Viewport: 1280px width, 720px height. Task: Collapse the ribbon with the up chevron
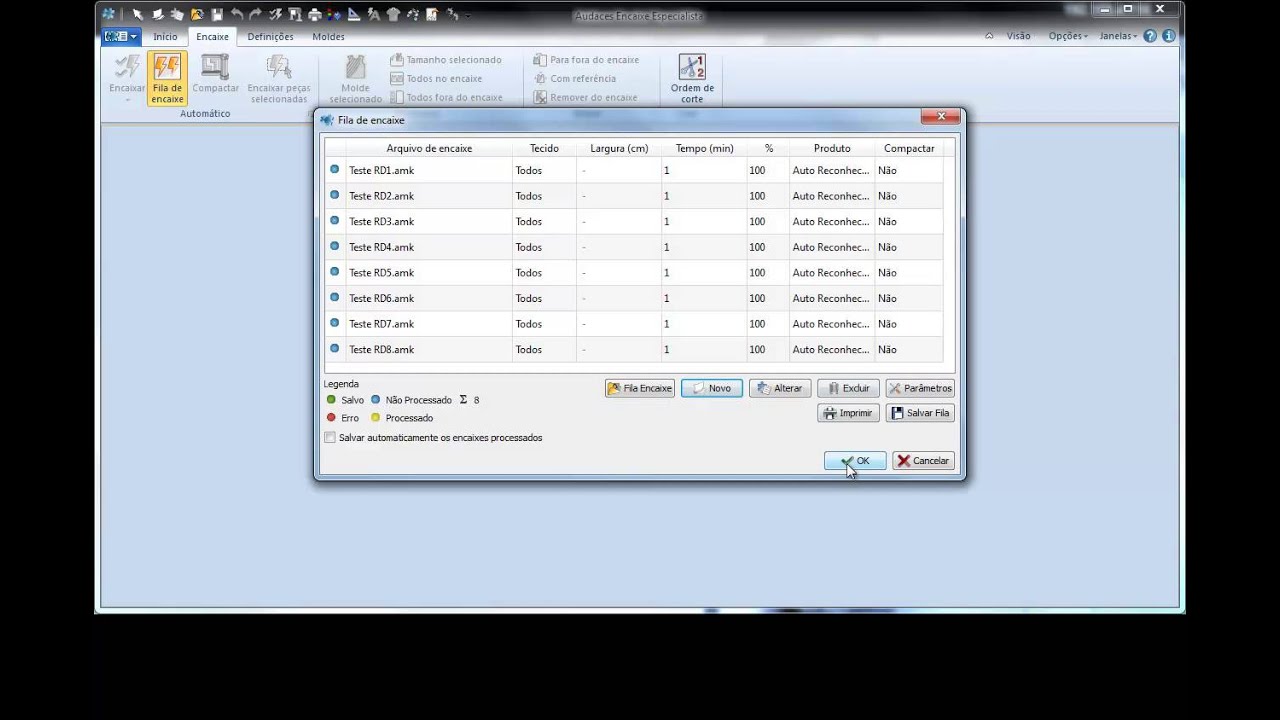pyautogui.click(x=989, y=36)
